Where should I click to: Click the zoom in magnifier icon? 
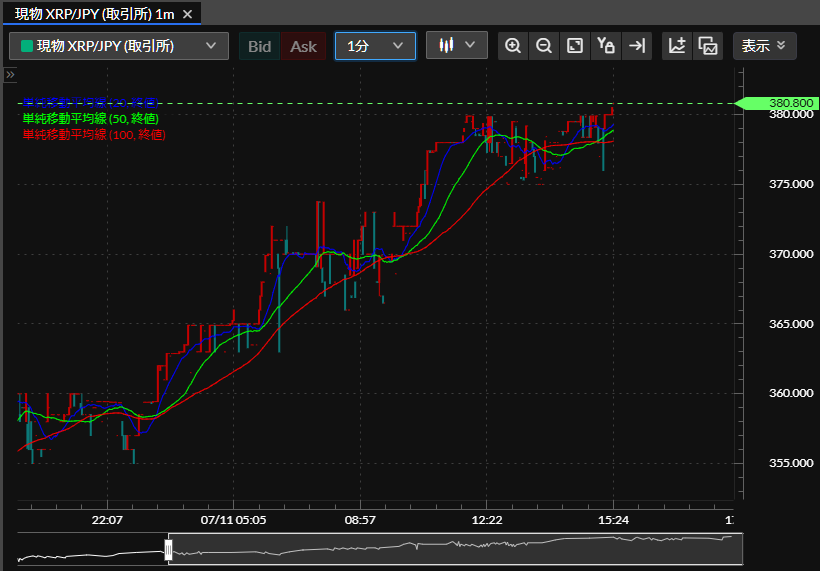(513, 46)
